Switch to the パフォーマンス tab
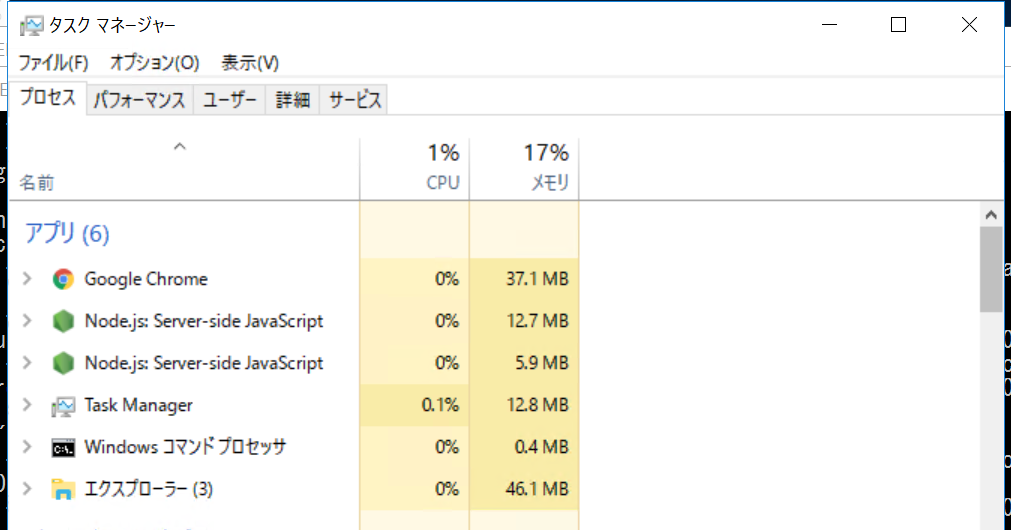The image size is (1011, 530). 140,100
